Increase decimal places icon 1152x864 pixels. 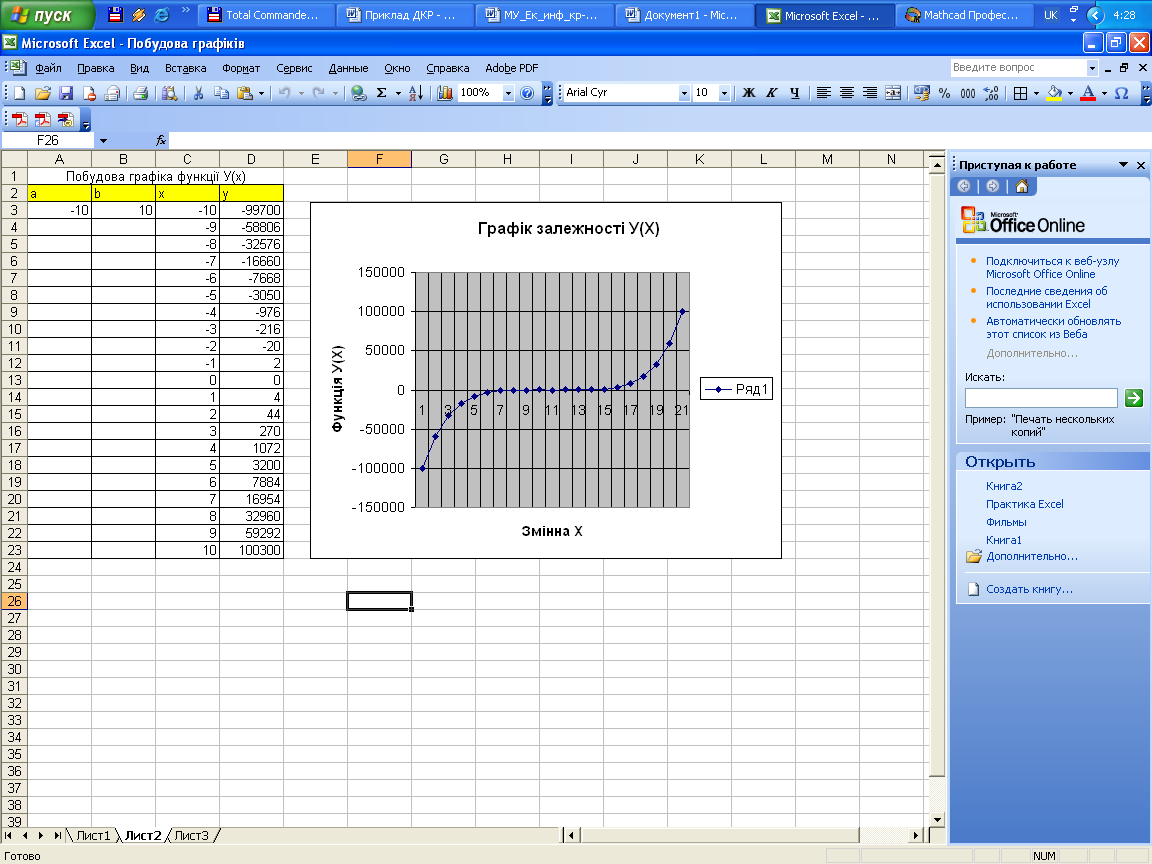(991, 93)
